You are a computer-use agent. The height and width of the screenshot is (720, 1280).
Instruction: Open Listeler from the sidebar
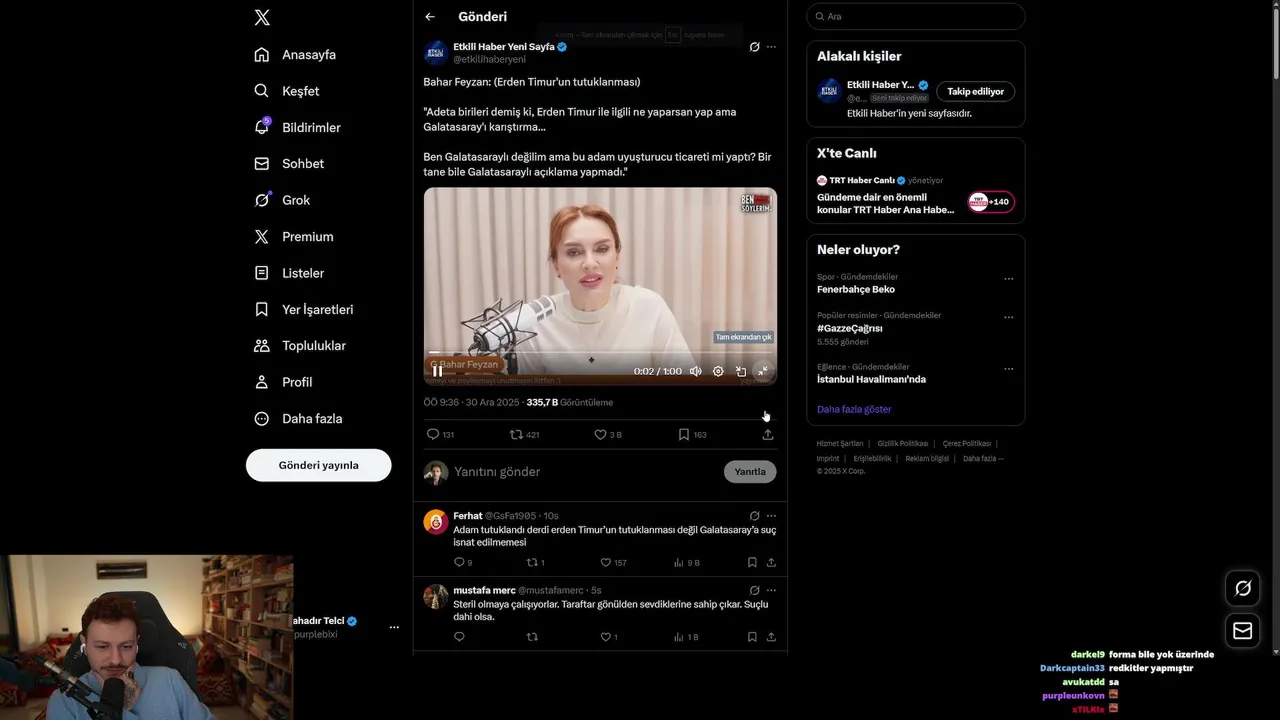tap(289, 273)
